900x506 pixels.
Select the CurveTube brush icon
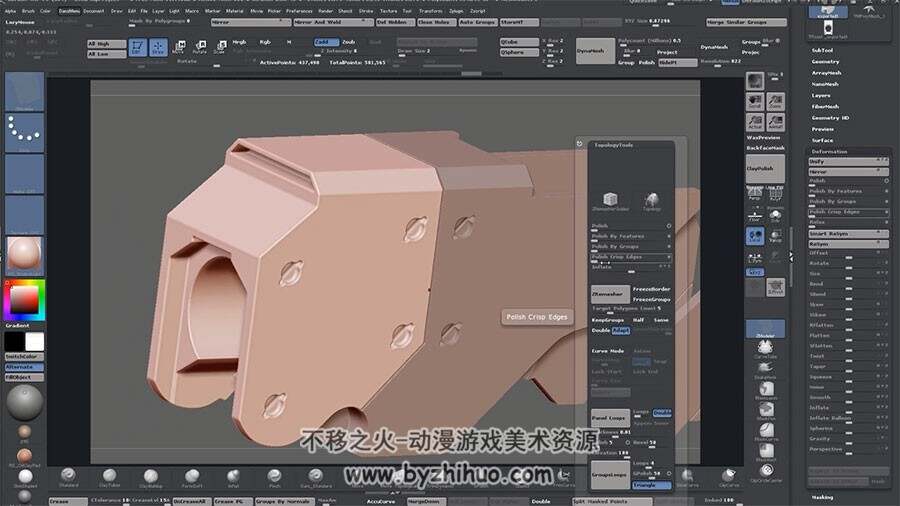(765, 349)
